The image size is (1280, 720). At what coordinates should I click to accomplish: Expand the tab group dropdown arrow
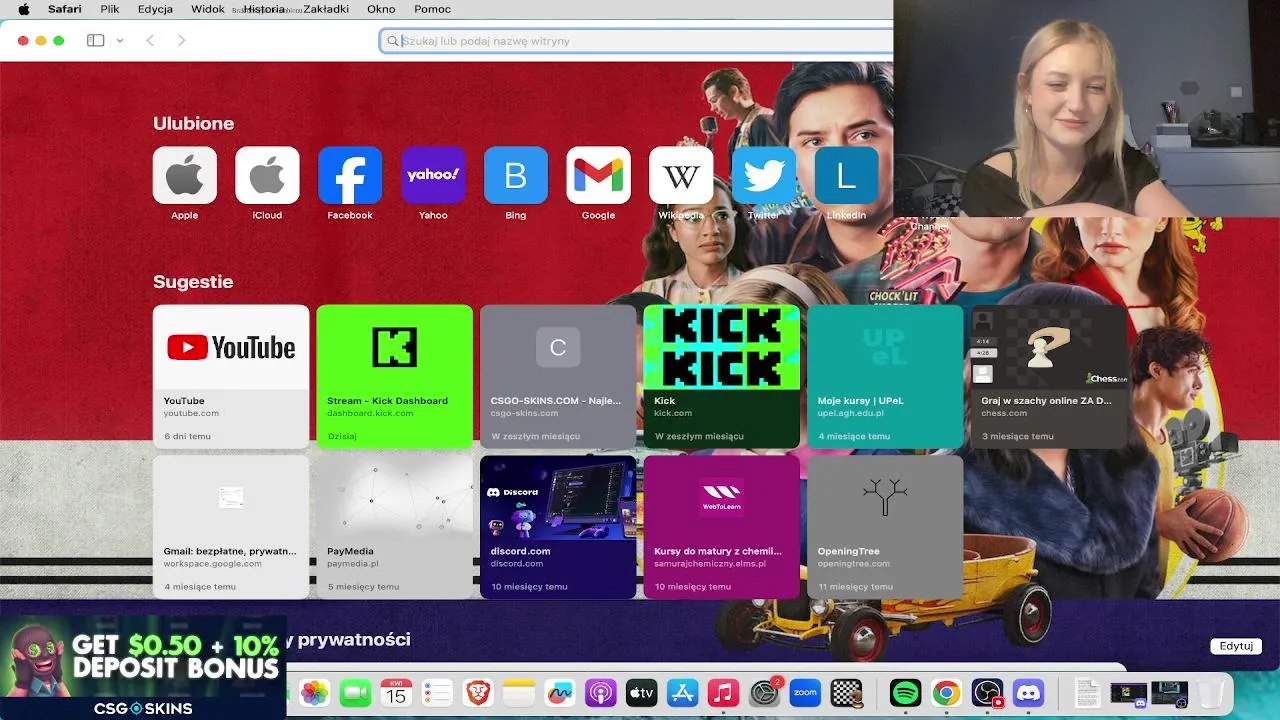pos(119,40)
